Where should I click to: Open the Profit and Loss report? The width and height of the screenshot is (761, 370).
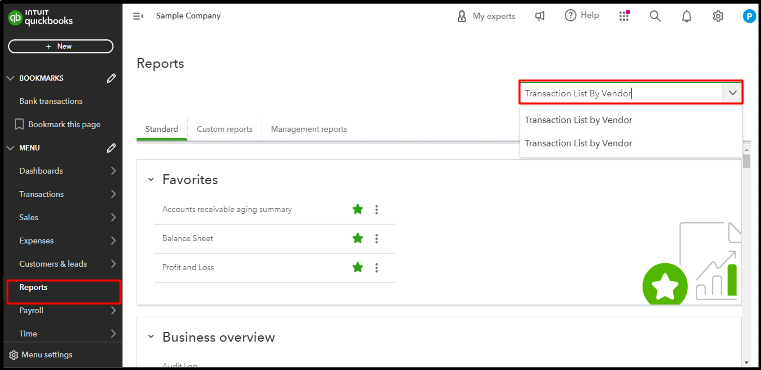coord(188,268)
